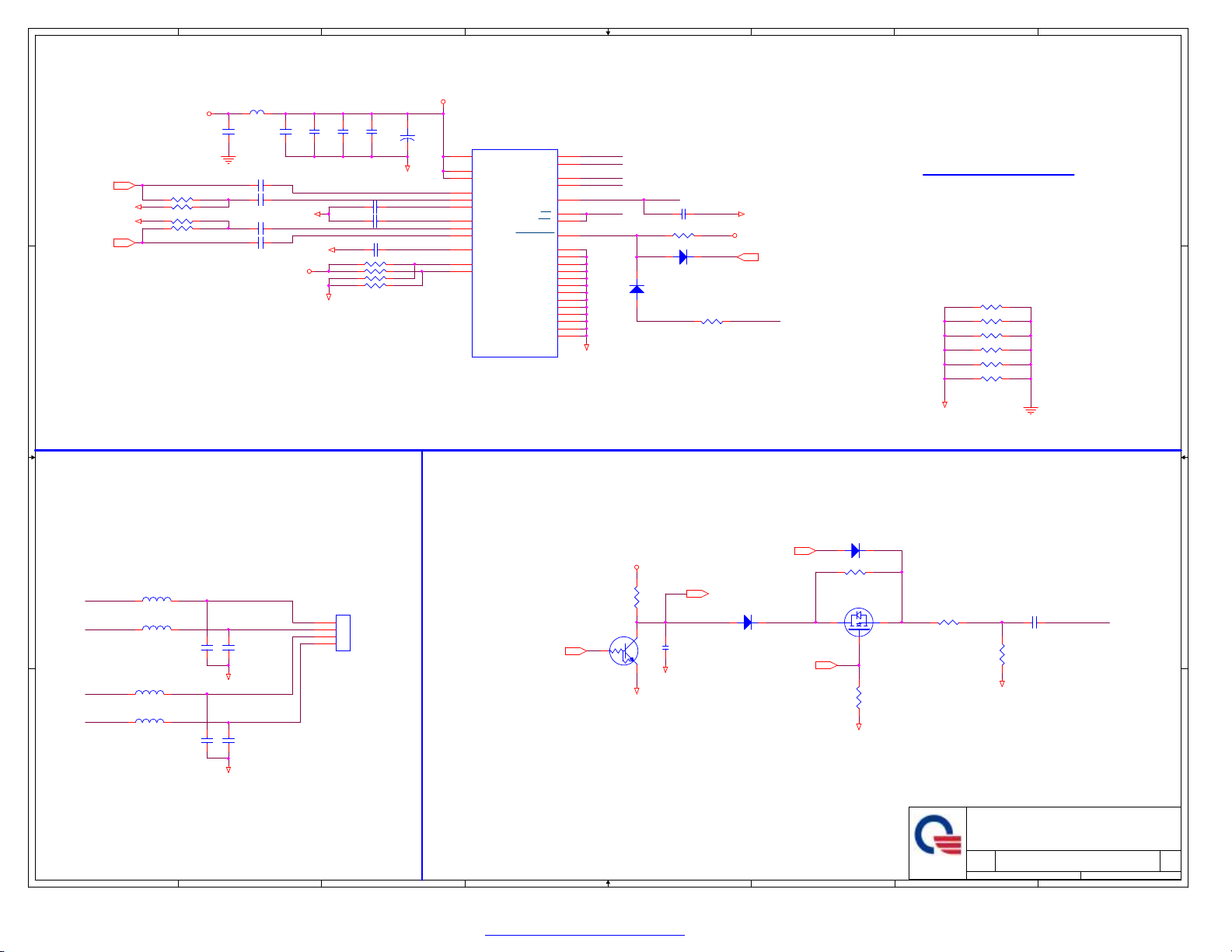Select the diode feeding the port right of the IC
This screenshot has height=952, width=1232.
[x=682, y=256]
